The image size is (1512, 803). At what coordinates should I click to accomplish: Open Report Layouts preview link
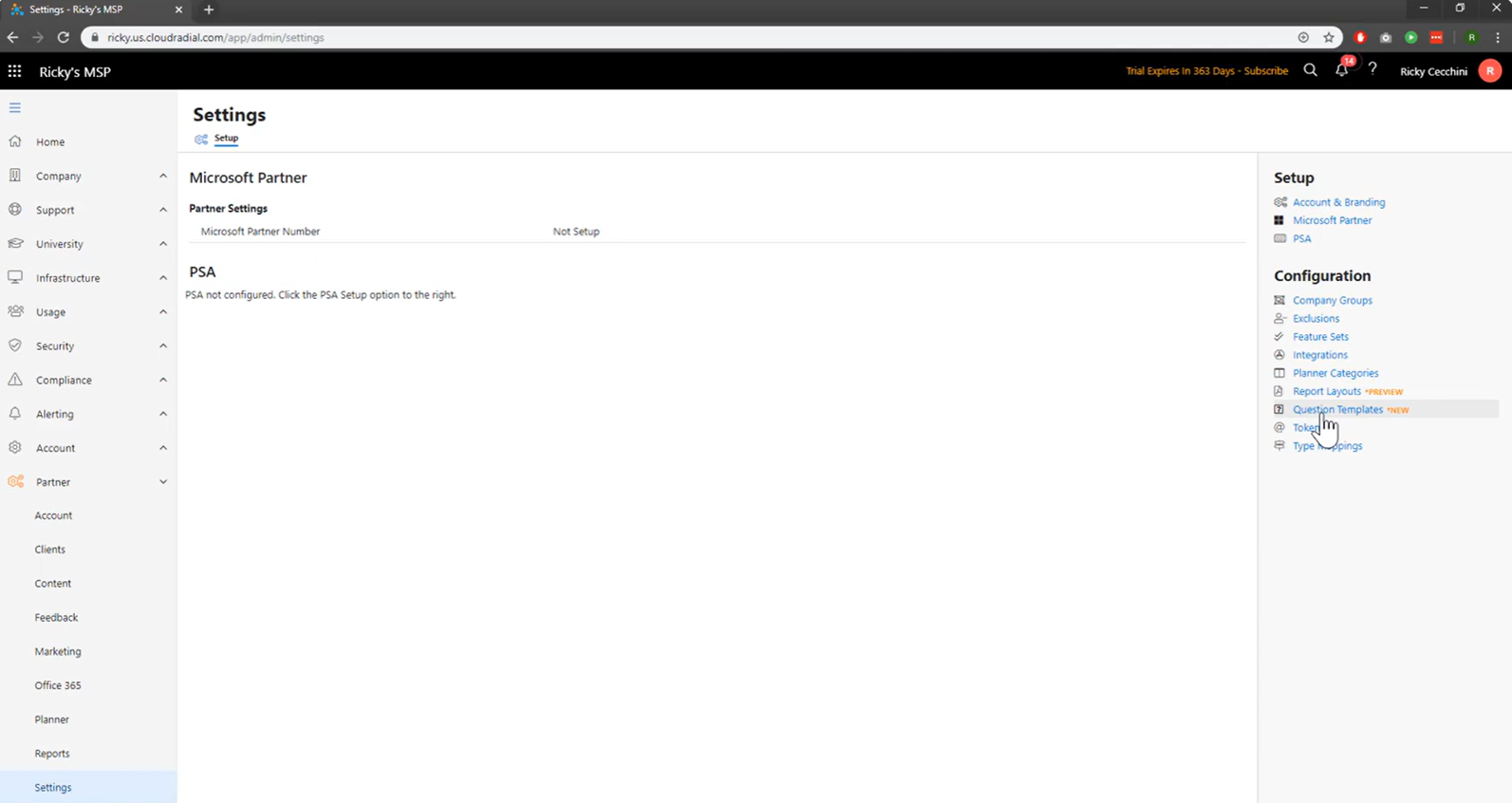click(1327, 391)
